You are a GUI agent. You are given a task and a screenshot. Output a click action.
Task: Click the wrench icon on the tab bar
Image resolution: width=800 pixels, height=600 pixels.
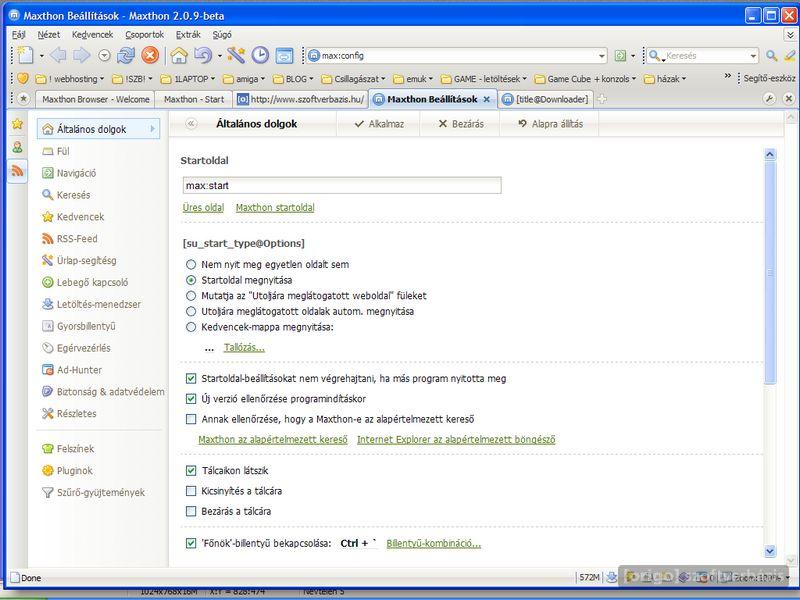point(769,98)
